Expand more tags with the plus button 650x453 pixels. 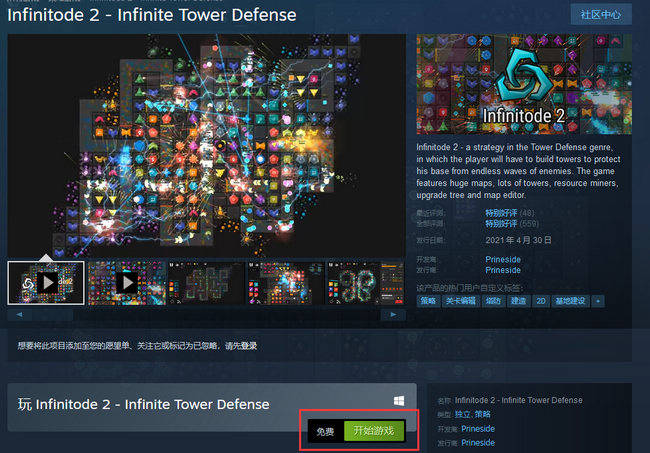point(598,301)
